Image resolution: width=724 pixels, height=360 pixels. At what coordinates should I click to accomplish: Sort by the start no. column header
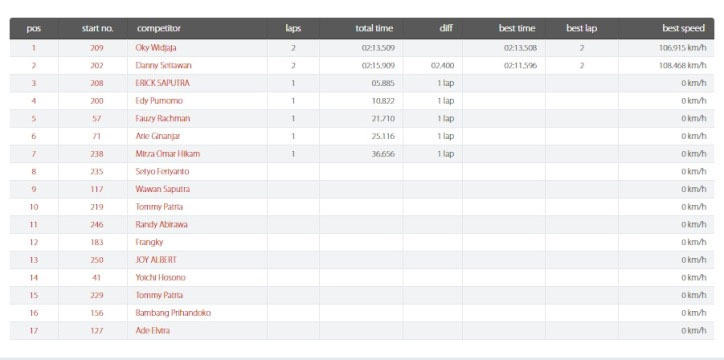[x=97, y=28]
